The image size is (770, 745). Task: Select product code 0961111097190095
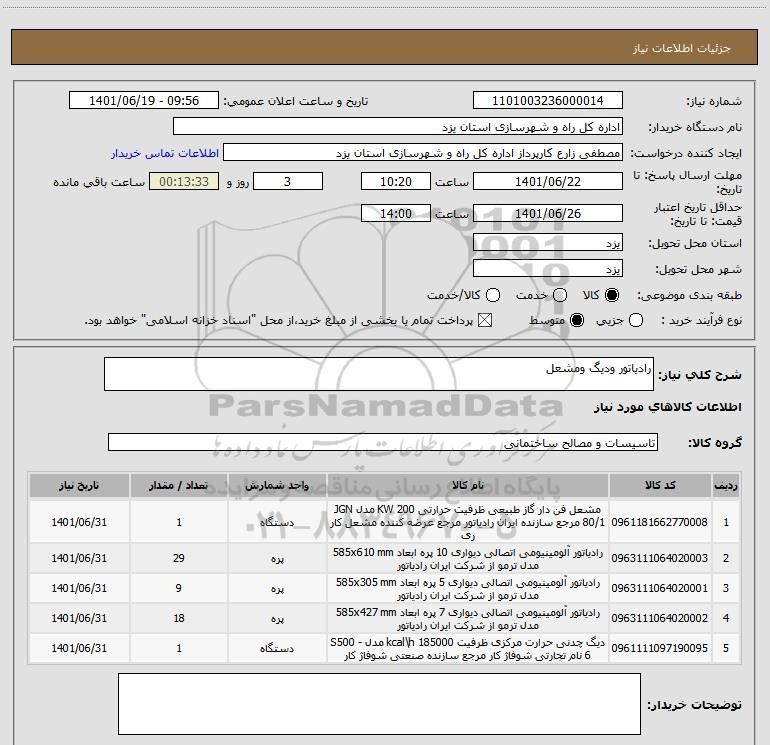pyautogui.click(x=660, y=648)
